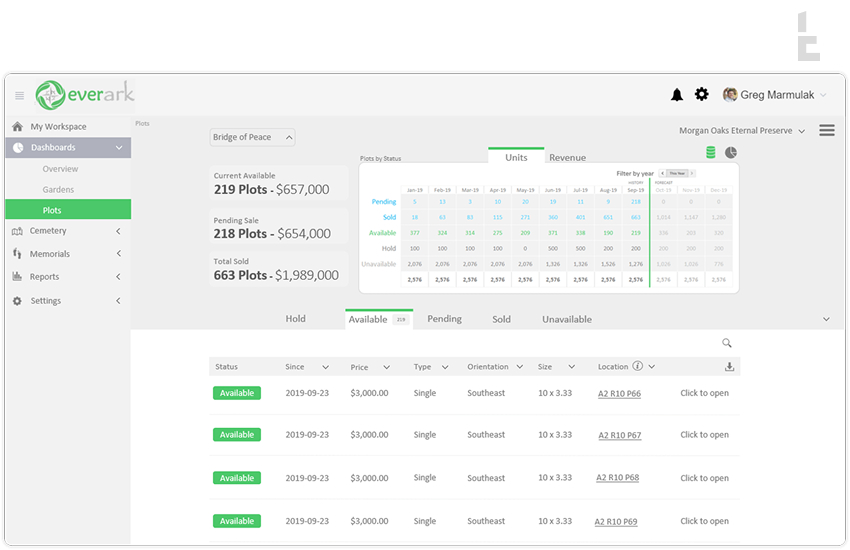Screen dimensions: 850x550
Task: Open the notifications bell
Action: (x=677, y=95)
